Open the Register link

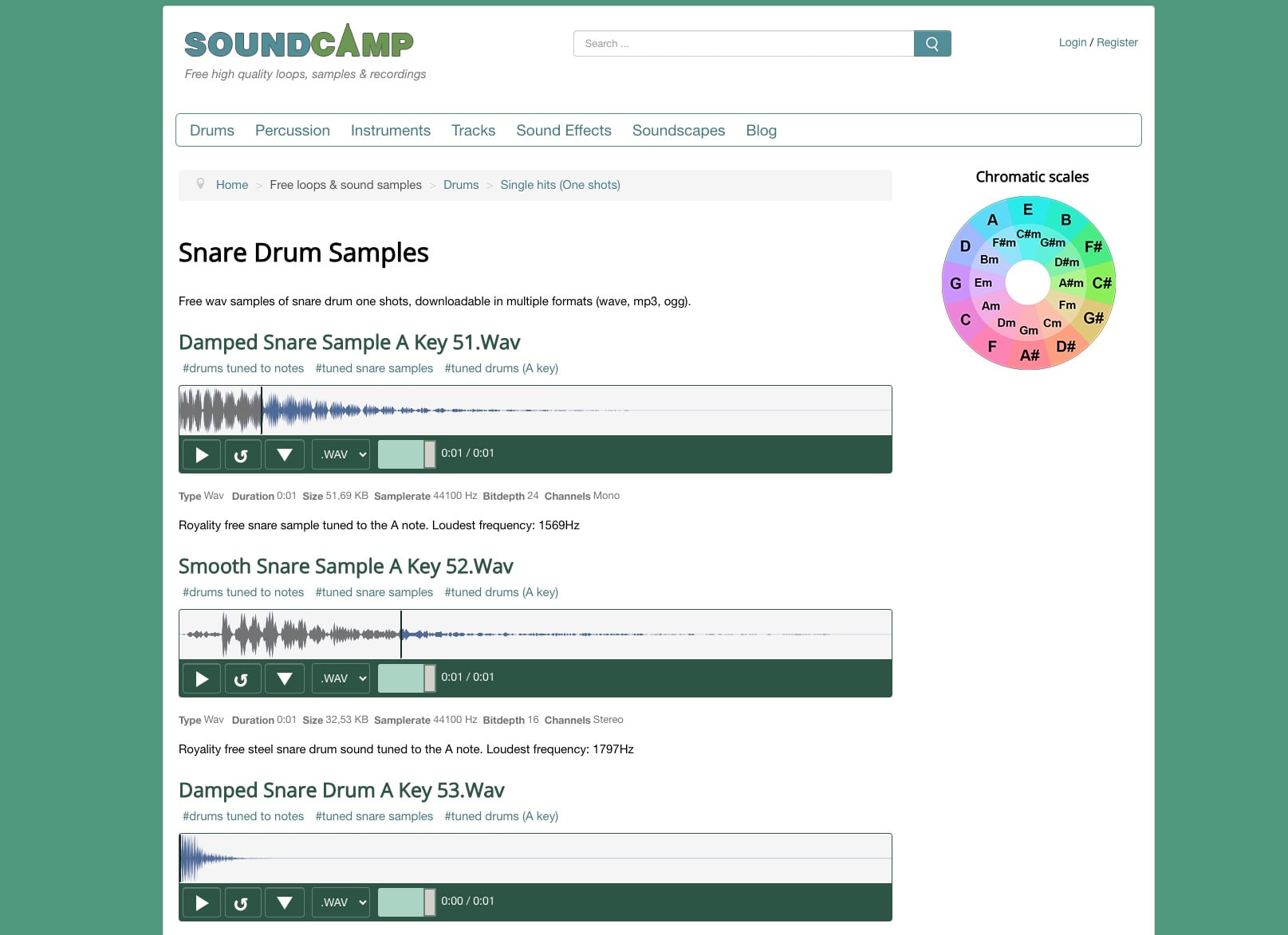click(1117, 42)
